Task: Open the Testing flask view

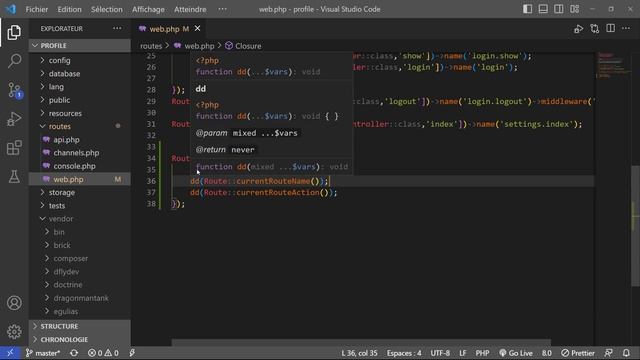Action: pyautogui.click(x=14, y=176)
